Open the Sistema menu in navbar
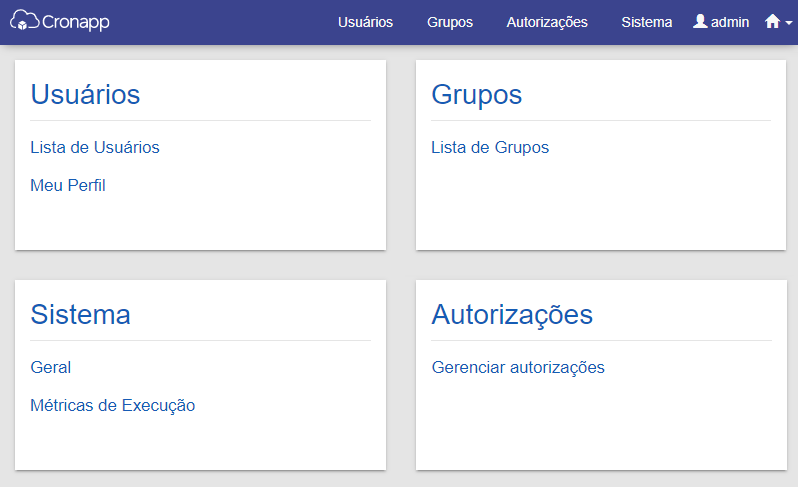The height and width of the screenshot is (487, 798). coord(647,22)
